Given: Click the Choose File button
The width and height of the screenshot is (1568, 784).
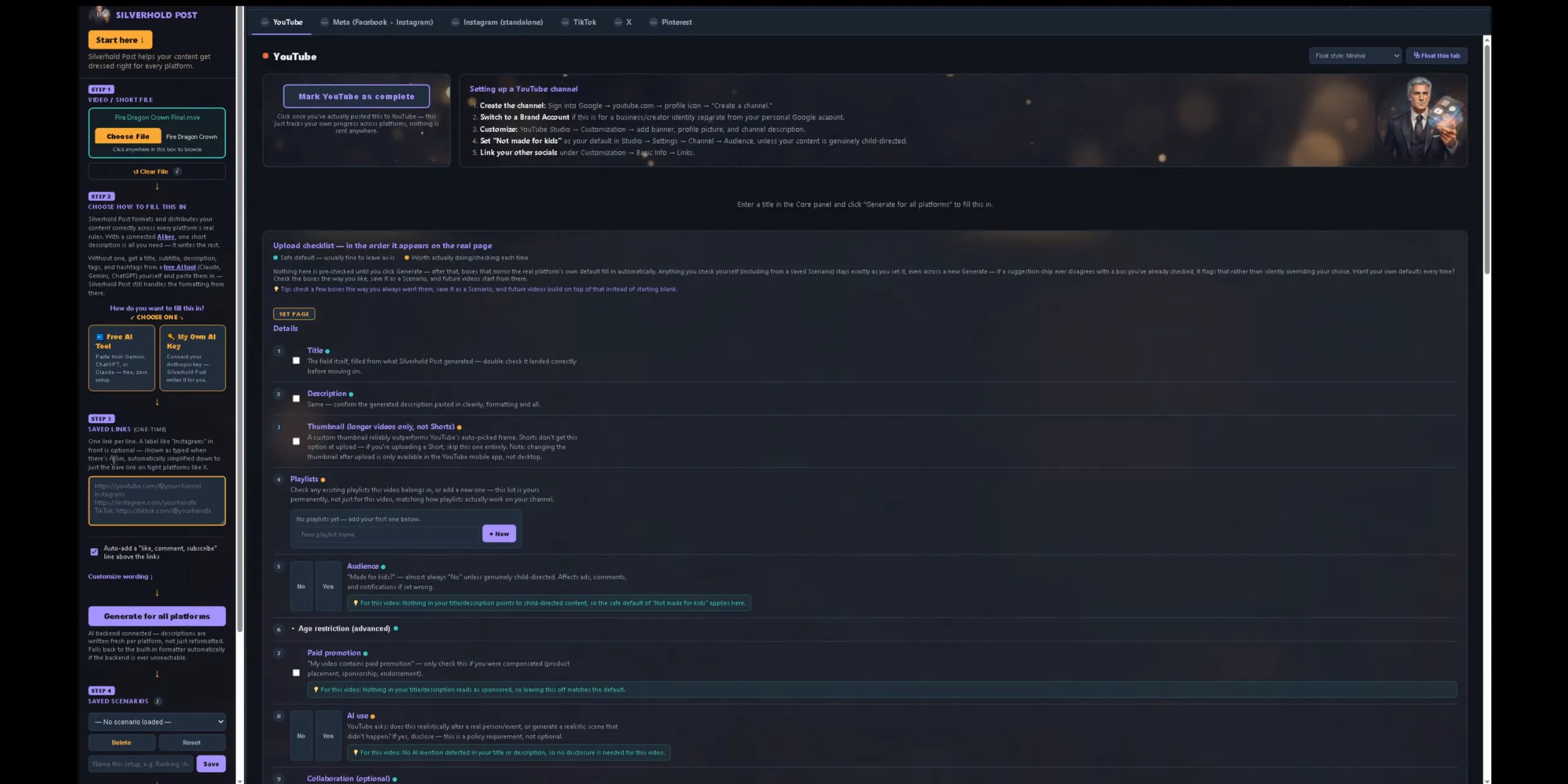Looking at the screenshot, I should (128, 136).
